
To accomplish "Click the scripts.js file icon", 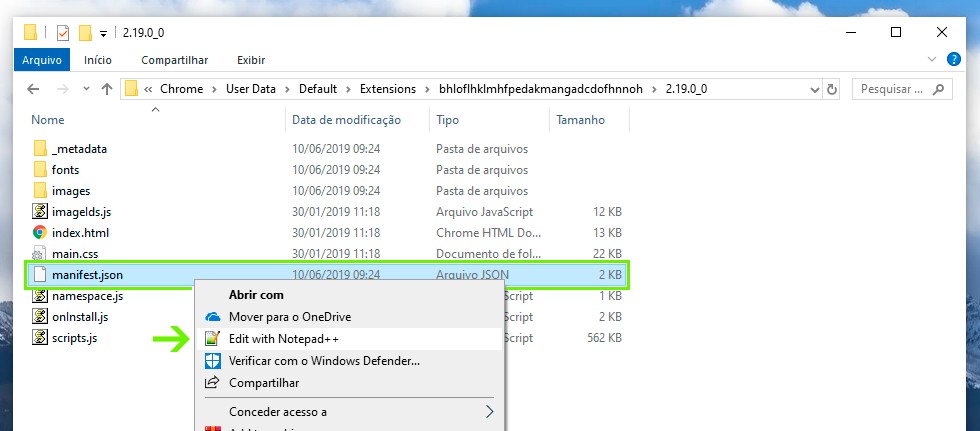I will 40,338.
